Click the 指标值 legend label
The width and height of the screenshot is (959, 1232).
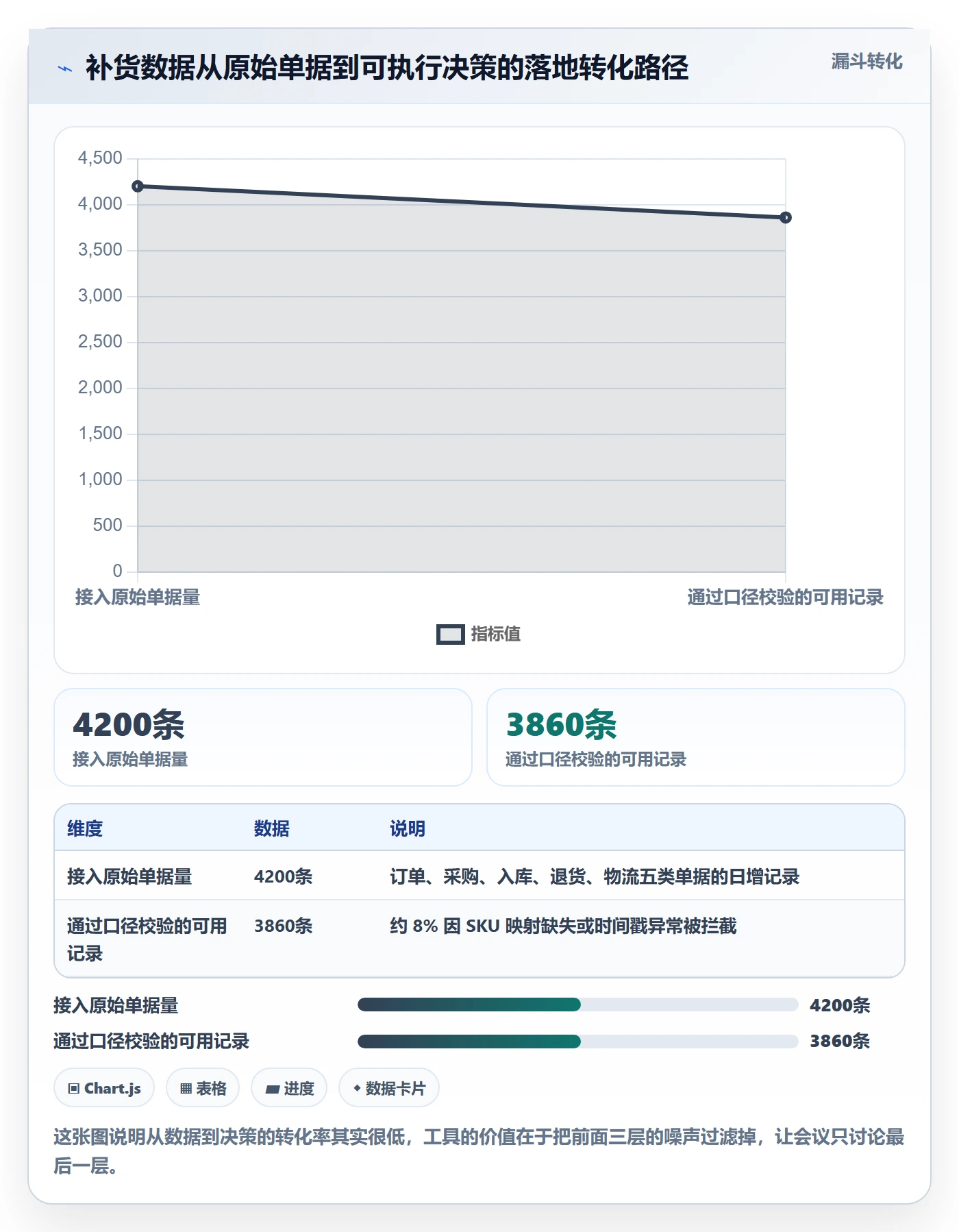pos(496,634)
